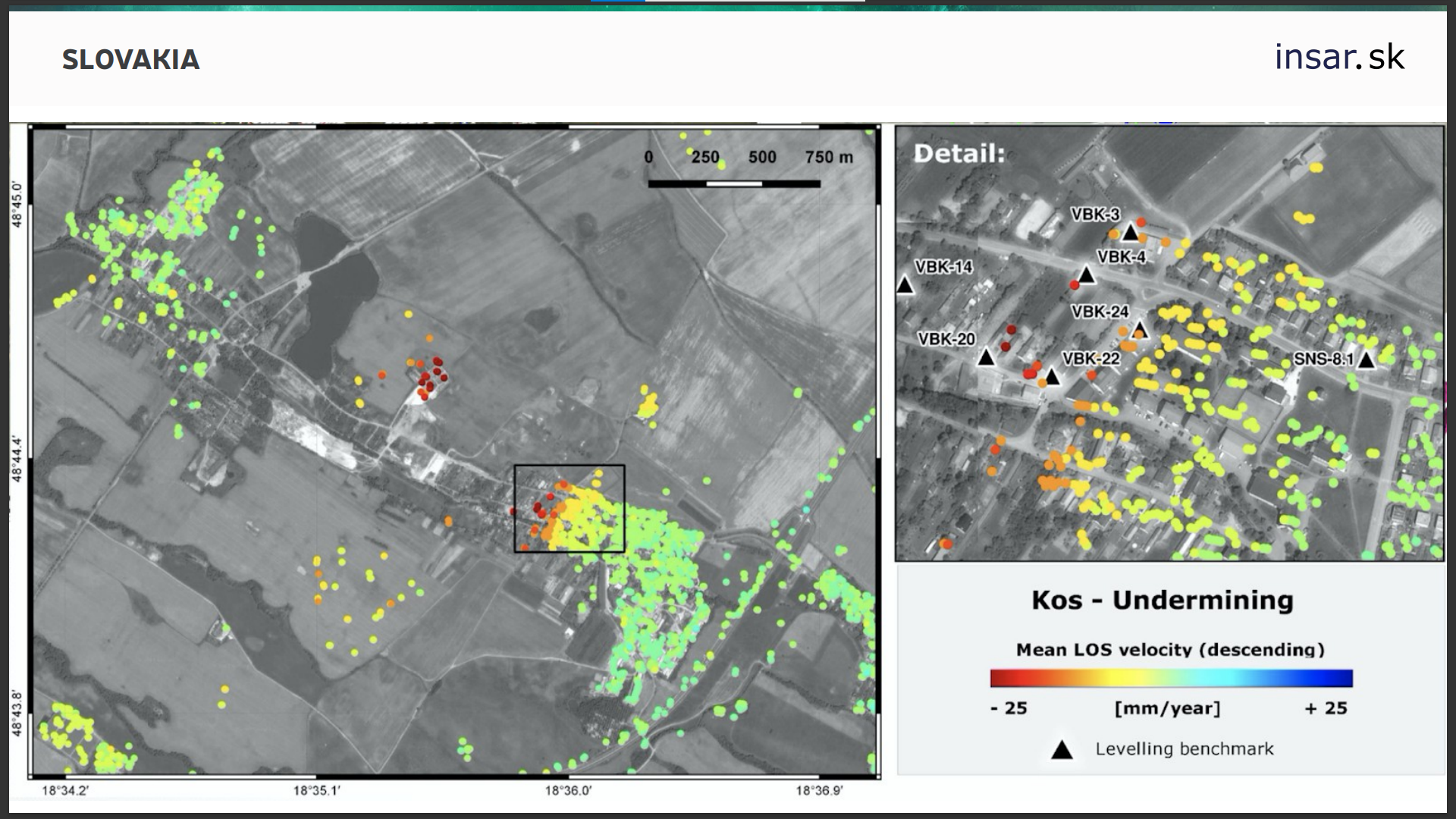Click the Kos - Undermining title
Screen dimensions: 1456x819
point(1162,600)
